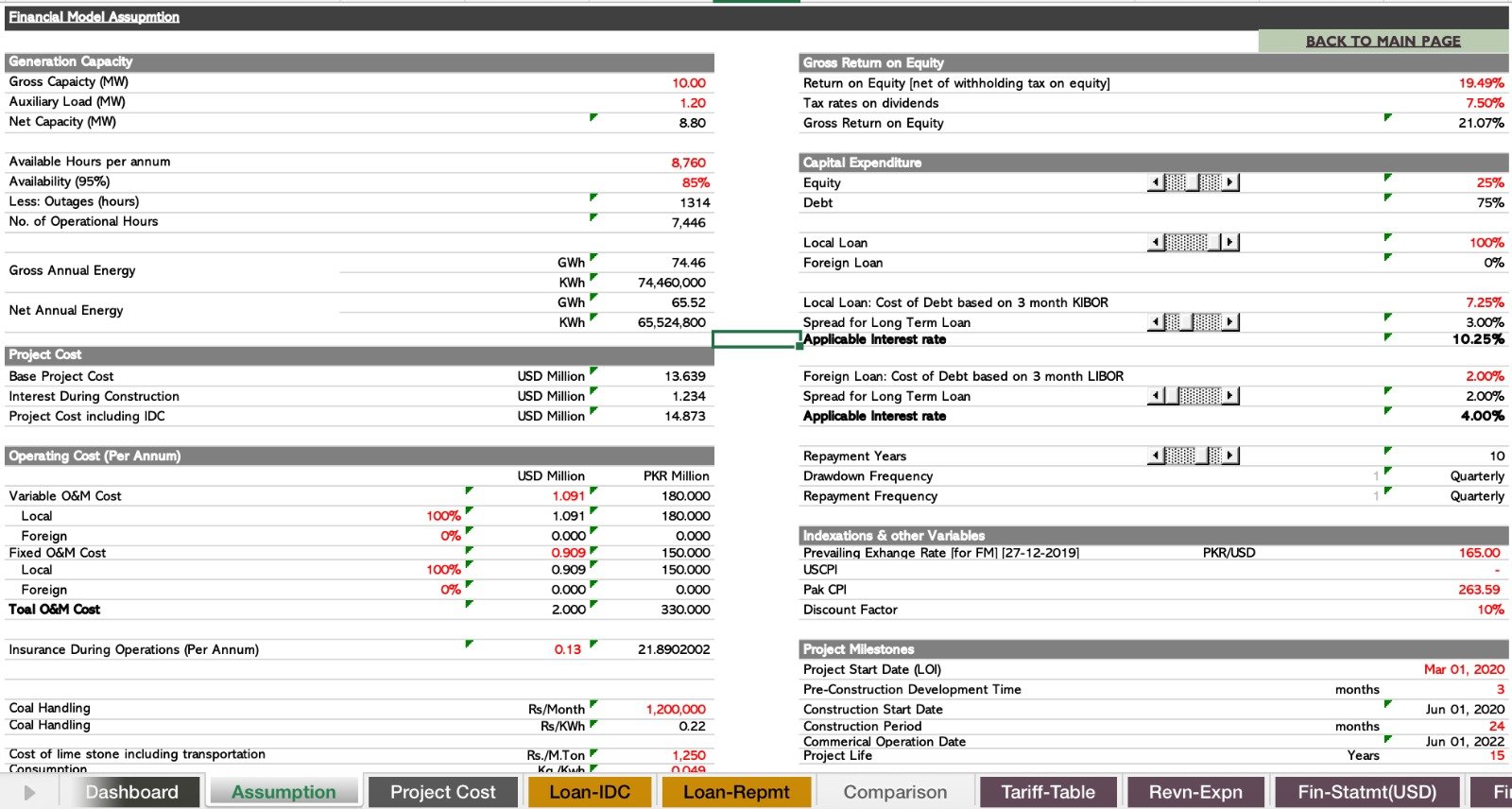Click the empty green-bordered active cell
The image size is (1512, 809).
pyautogui.click(x=756, y=339)
